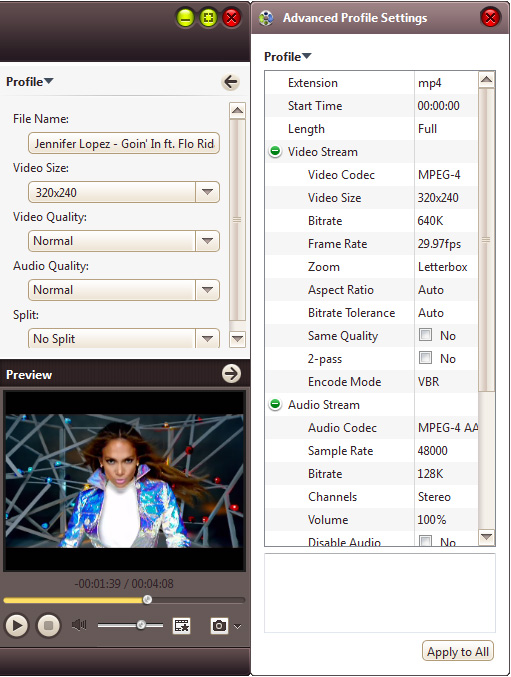Click the File Name input field
The image size is (511, 677).
124,143
